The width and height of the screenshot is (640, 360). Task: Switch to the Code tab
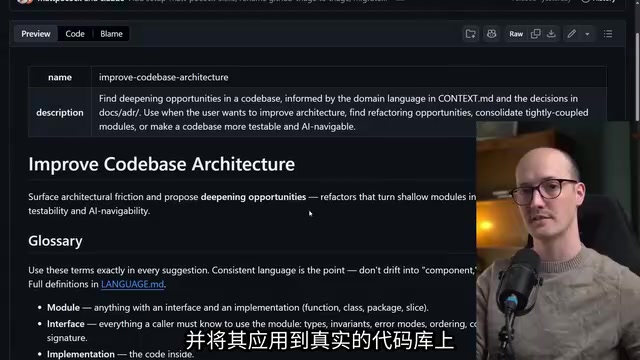tap(75, 34)
